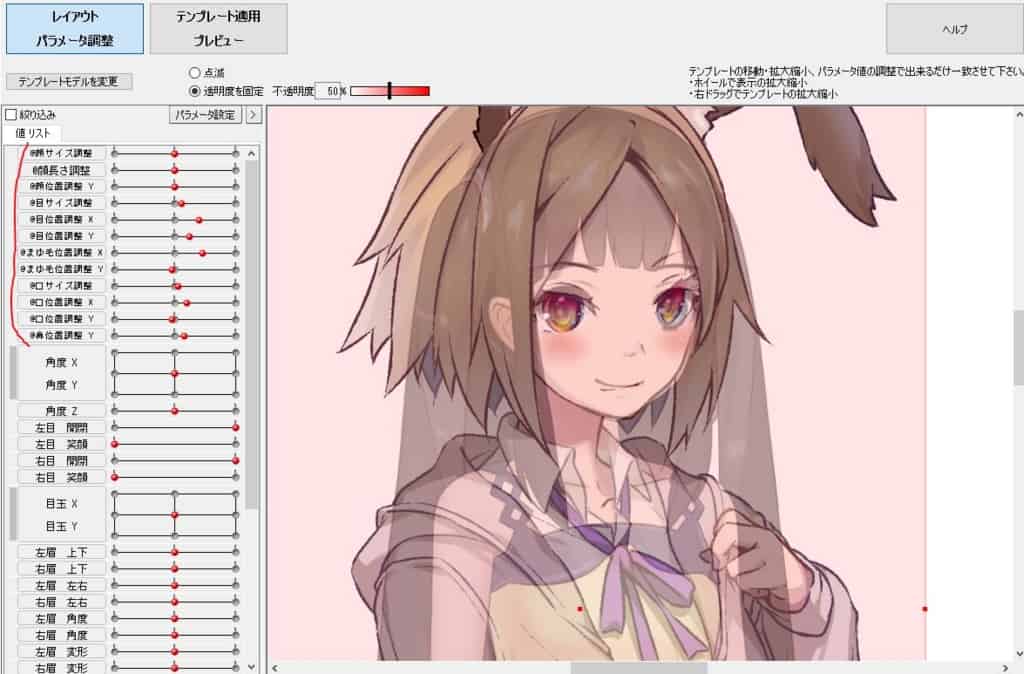
Task: Select the 値 リスト tab
Action: point(33,133)
